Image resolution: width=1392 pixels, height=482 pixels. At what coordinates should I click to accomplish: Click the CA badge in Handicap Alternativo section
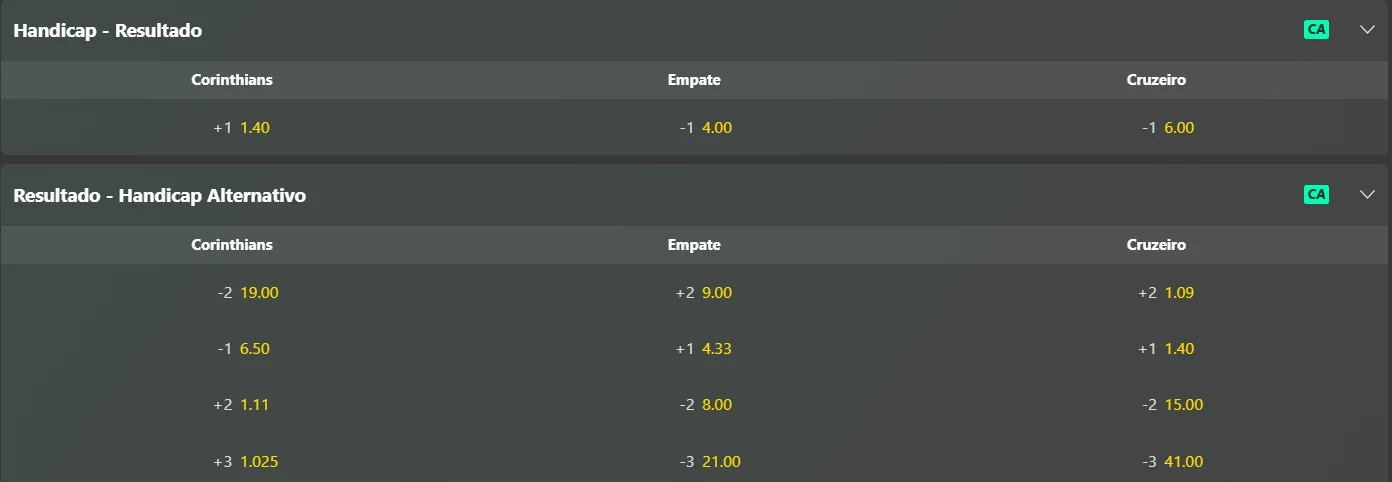[1316, 195]
